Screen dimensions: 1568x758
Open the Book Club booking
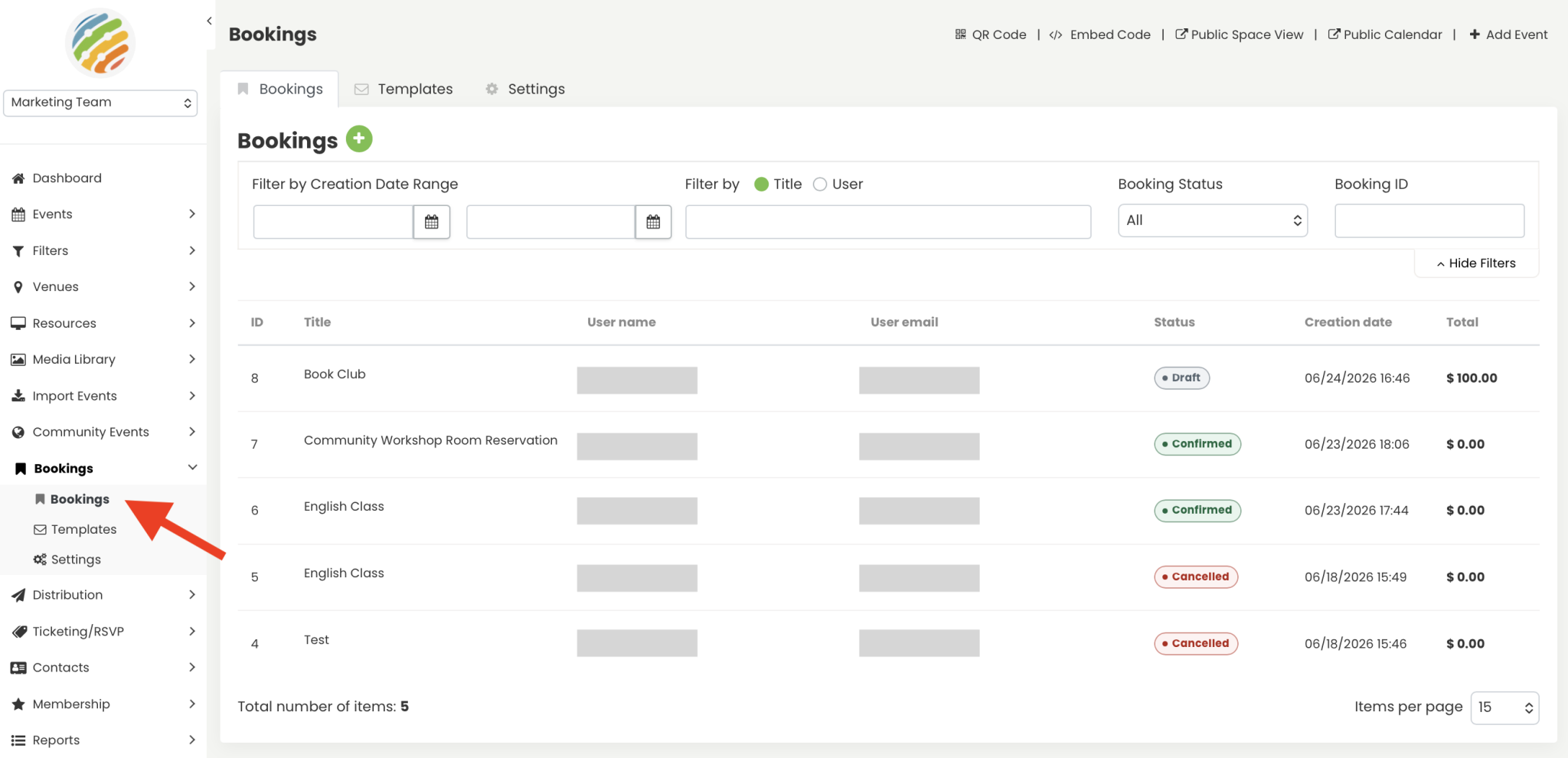[335, 374]
